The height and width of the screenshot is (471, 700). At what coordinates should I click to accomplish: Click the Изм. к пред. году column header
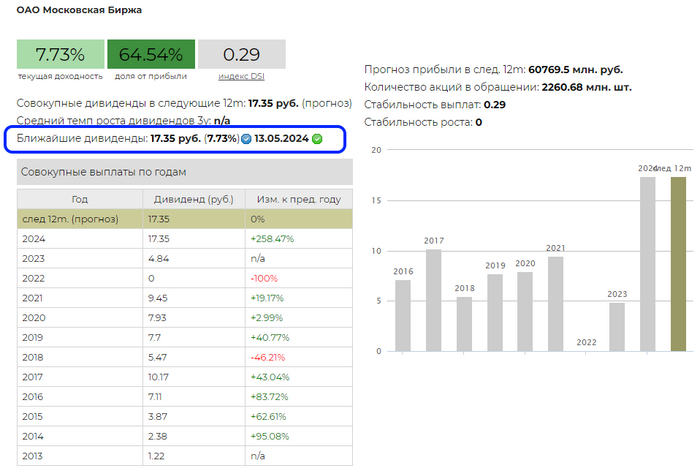(299, 199)
